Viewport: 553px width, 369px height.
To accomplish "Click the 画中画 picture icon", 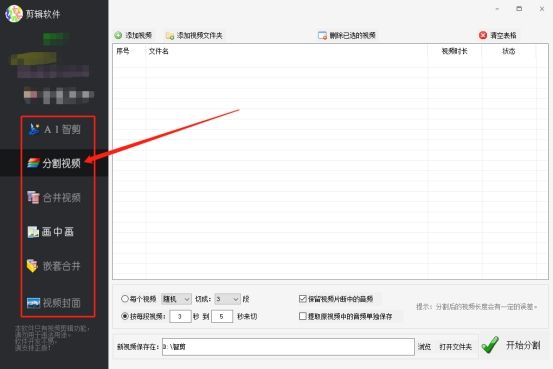I will [33, 232].
